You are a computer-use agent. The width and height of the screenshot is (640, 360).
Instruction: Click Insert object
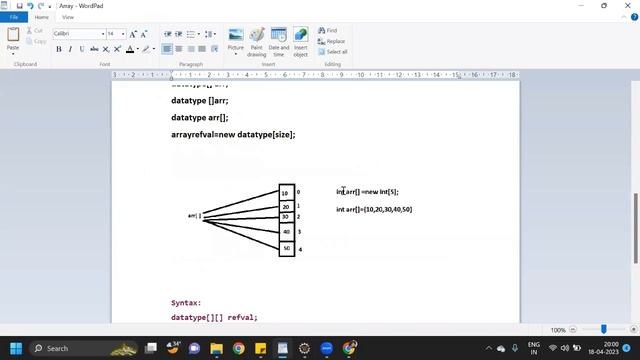tap(301, 42)
